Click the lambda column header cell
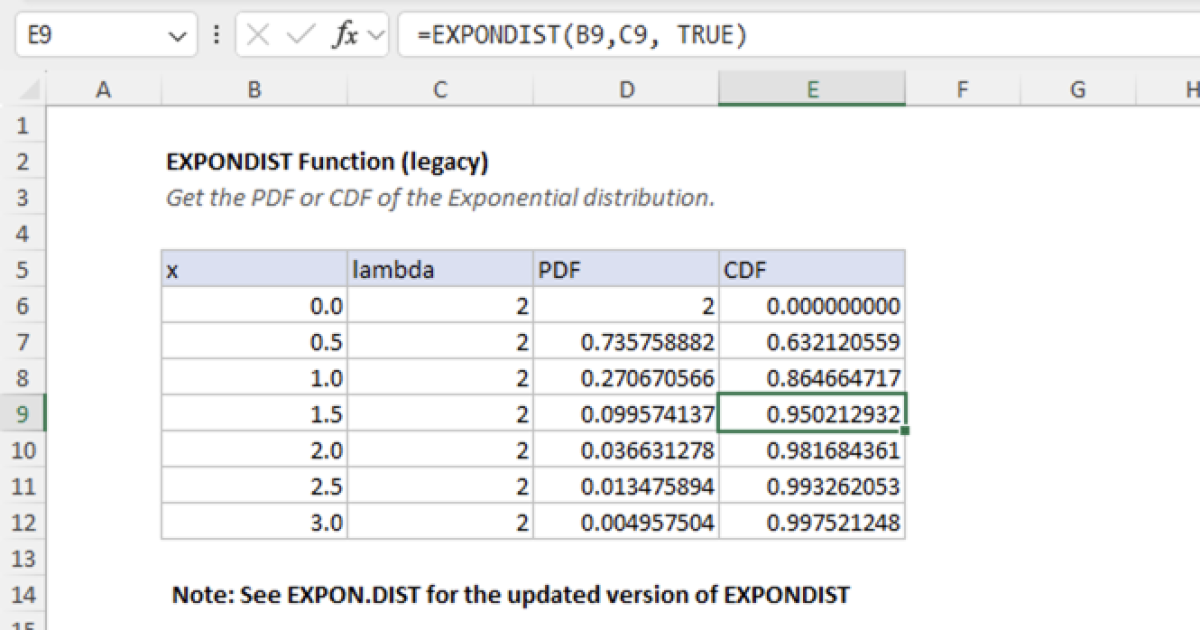The height and width of the screenshot is (630, 1200). [x=440, y=269]
